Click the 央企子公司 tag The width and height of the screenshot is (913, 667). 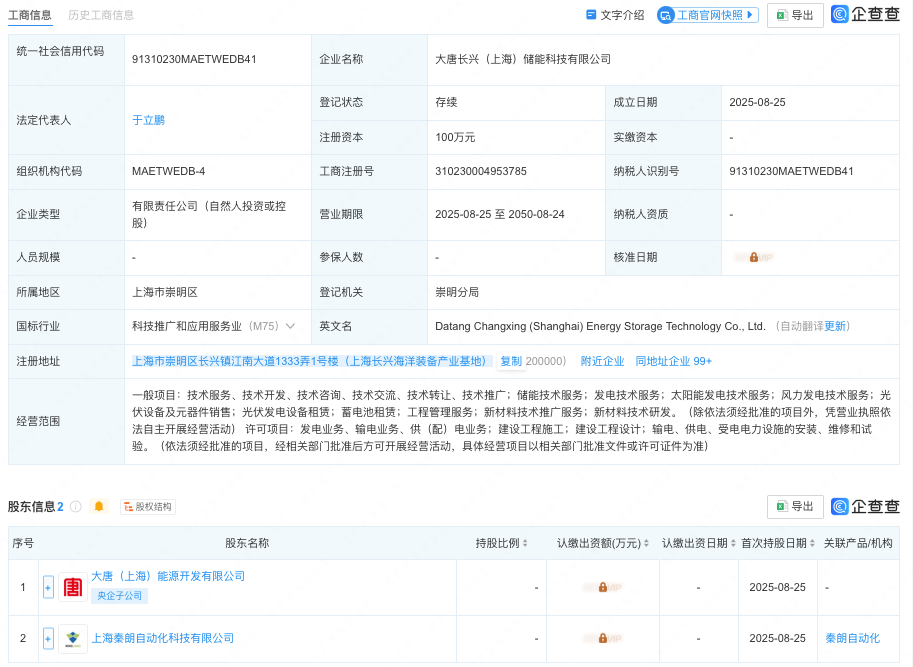tap(119, 595)
